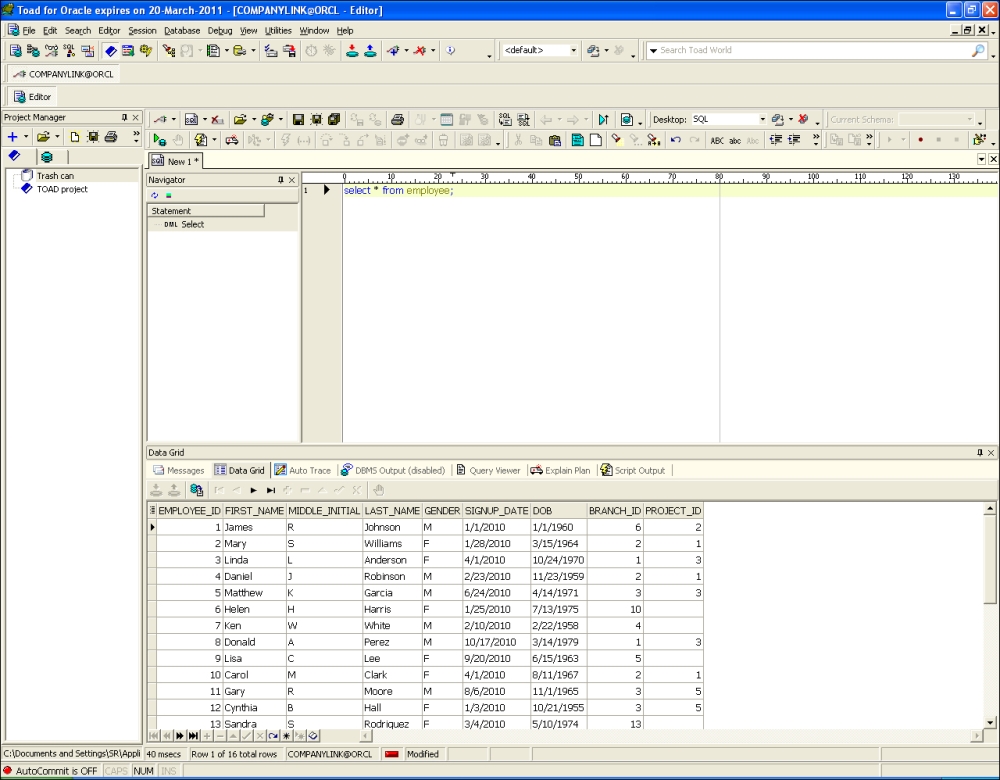Expand Project Manager add item dropdown arrow

[x=26, y=136]
